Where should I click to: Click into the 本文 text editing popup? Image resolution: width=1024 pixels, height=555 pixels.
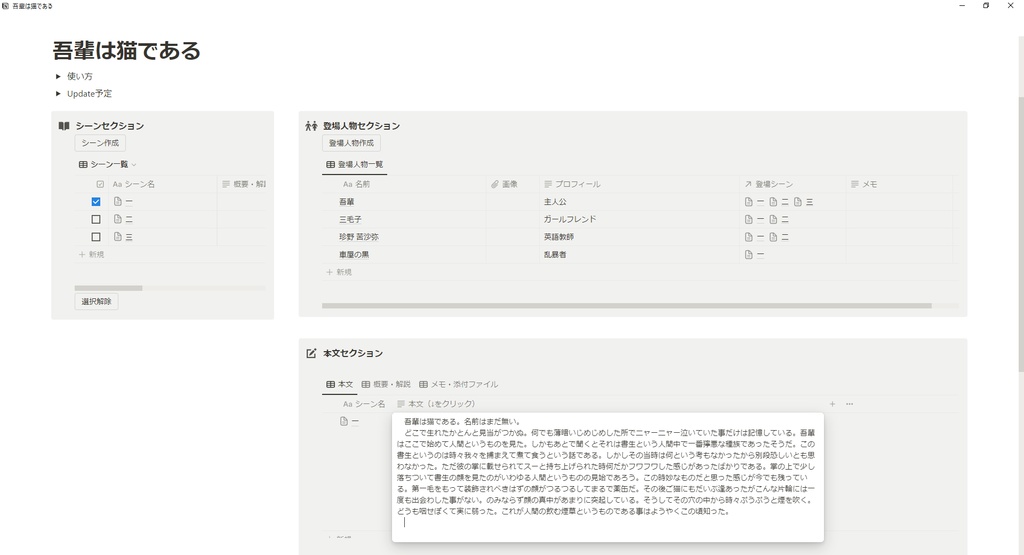click(x=607, y=477)
